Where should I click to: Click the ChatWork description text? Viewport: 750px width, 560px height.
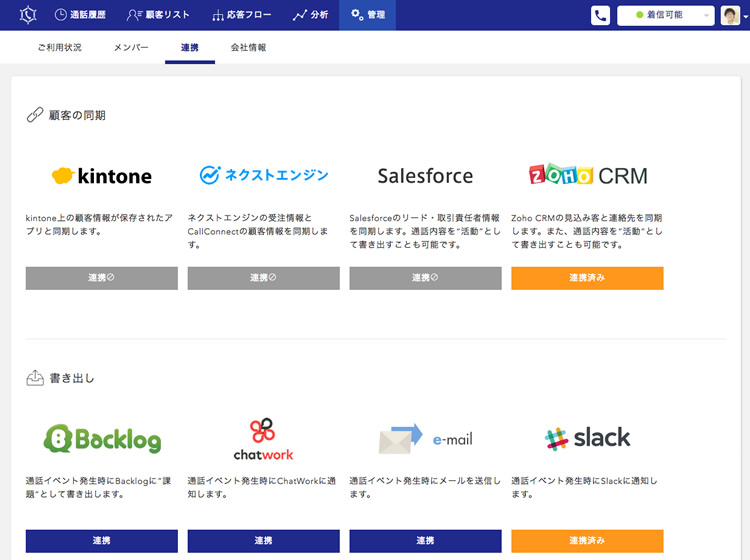[262, 487]
